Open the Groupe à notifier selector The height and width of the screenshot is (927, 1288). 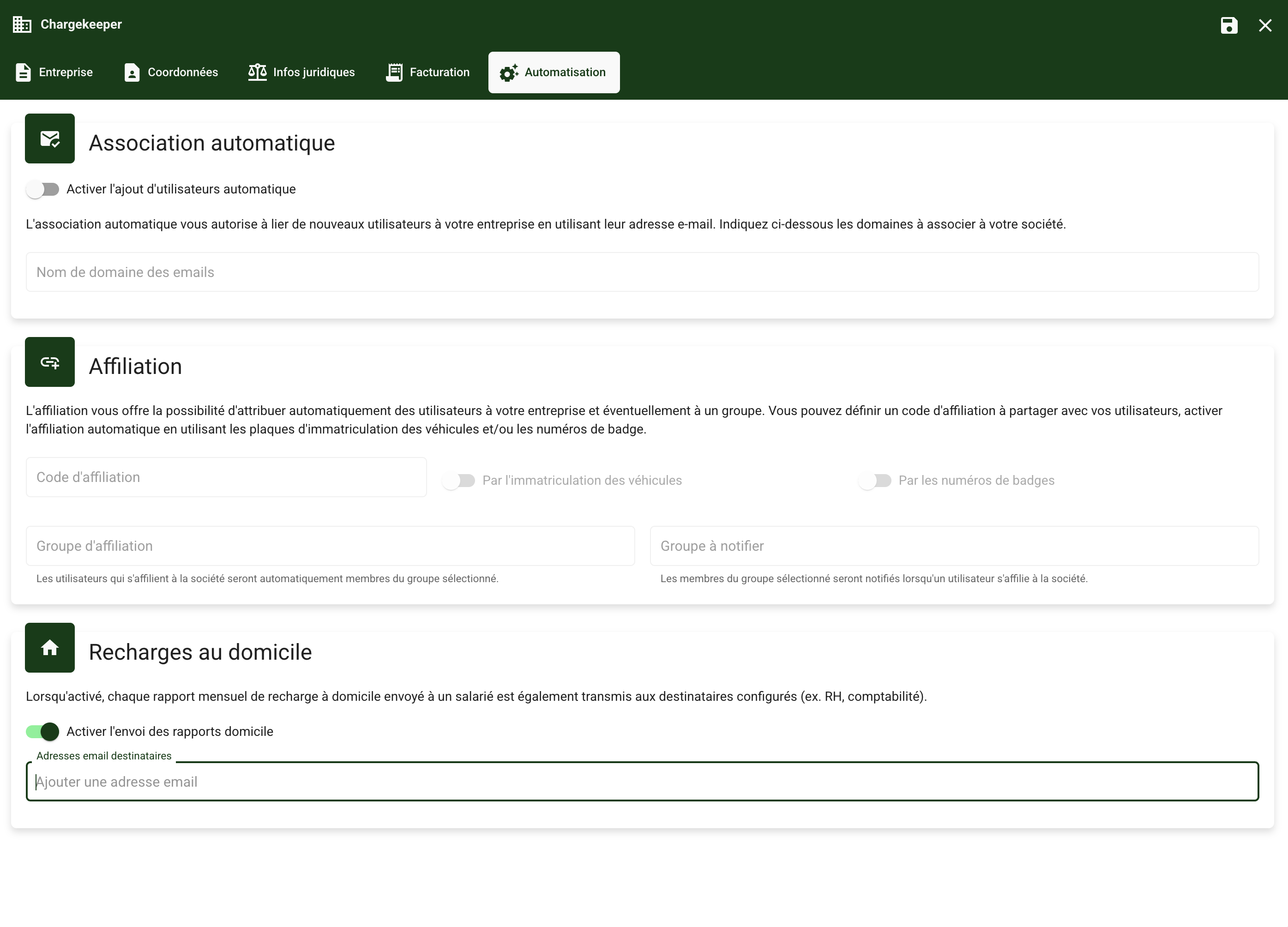[x=954, y=546]
